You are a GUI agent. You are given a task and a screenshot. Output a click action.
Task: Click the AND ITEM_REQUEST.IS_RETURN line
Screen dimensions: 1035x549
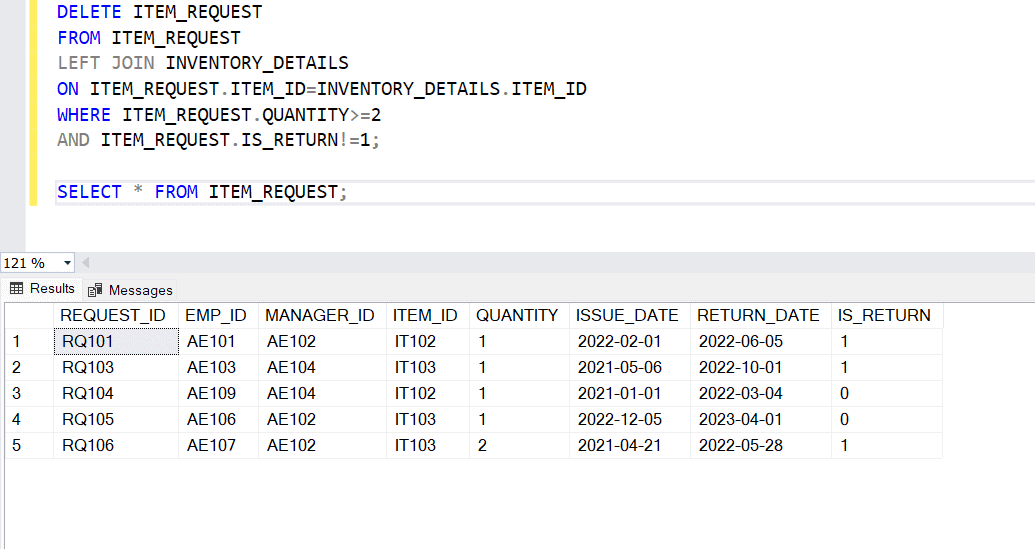point(218,140)
